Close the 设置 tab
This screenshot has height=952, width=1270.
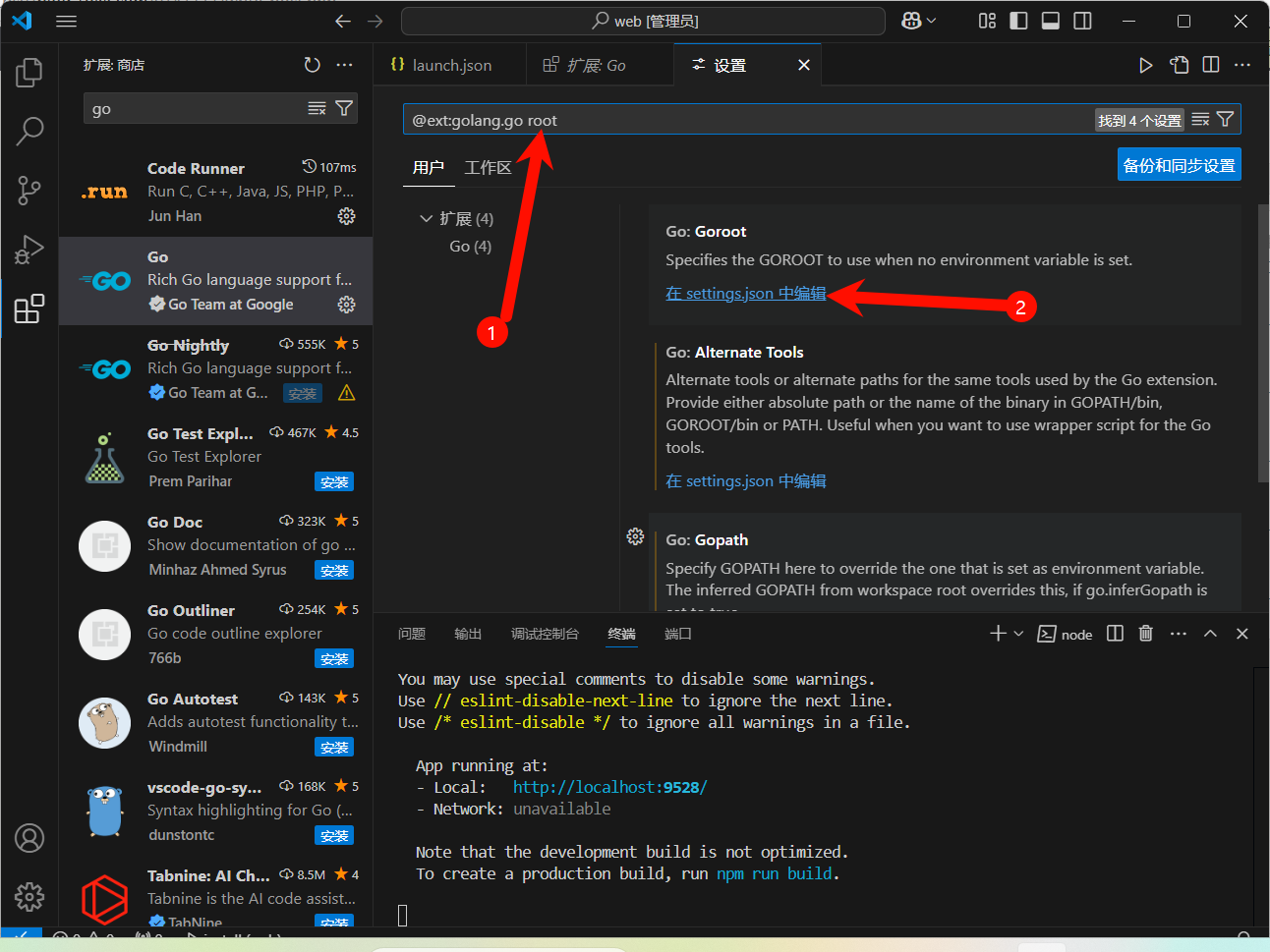(804, 65)
